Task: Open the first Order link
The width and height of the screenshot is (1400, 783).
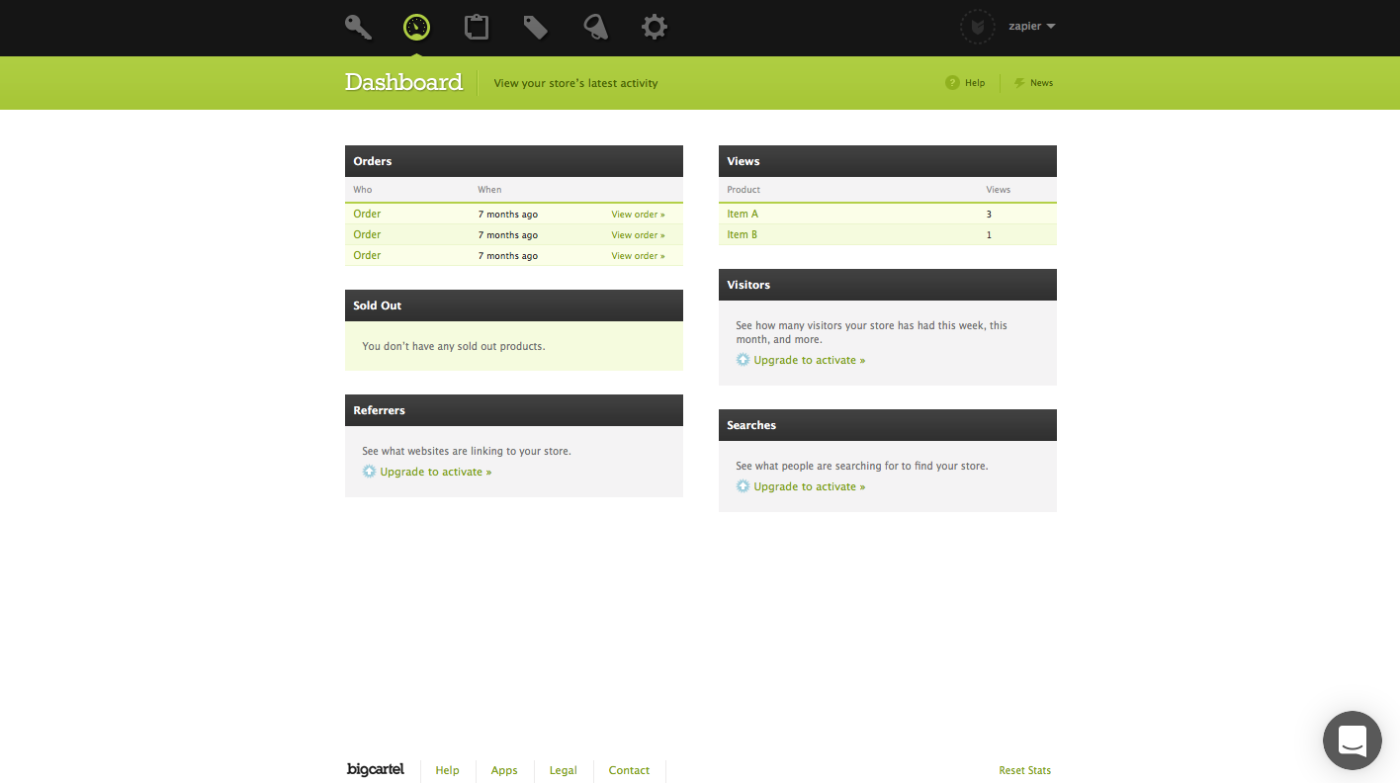Action: (367, 214)
